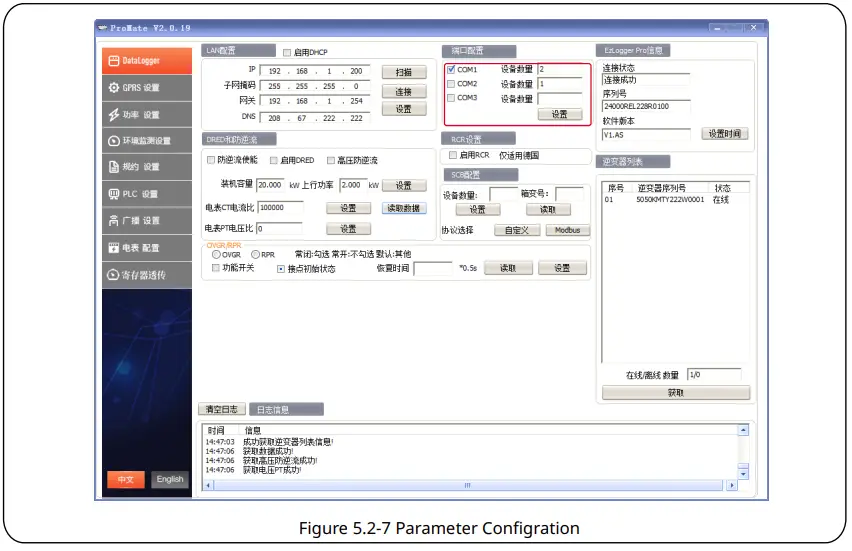This screenshot has width=852, height=551.
Task: Click 设置 button below 连接 in LAN配置
Action: pos(404,109)
